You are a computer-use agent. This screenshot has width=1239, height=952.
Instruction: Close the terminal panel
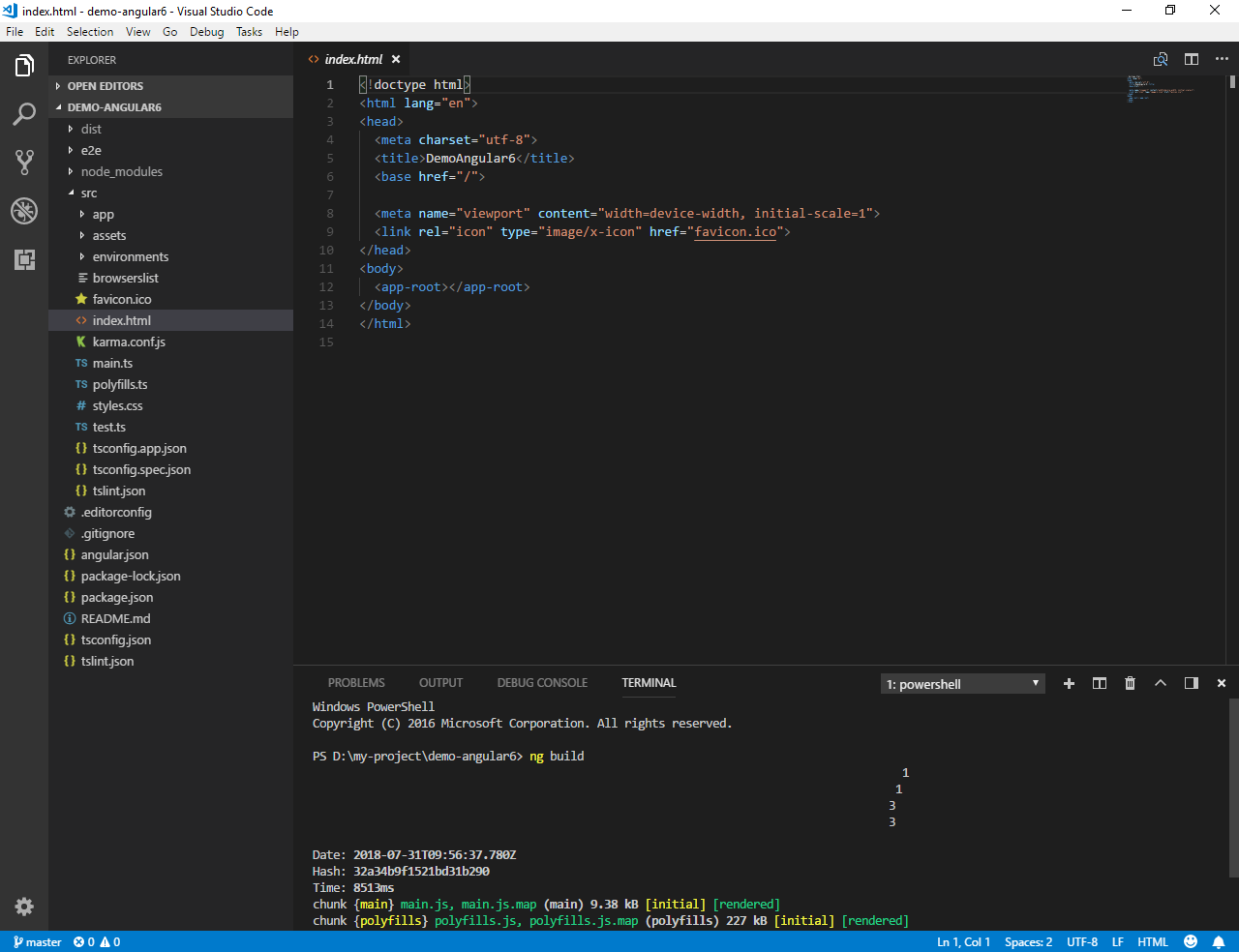[x=1222, y=683]
